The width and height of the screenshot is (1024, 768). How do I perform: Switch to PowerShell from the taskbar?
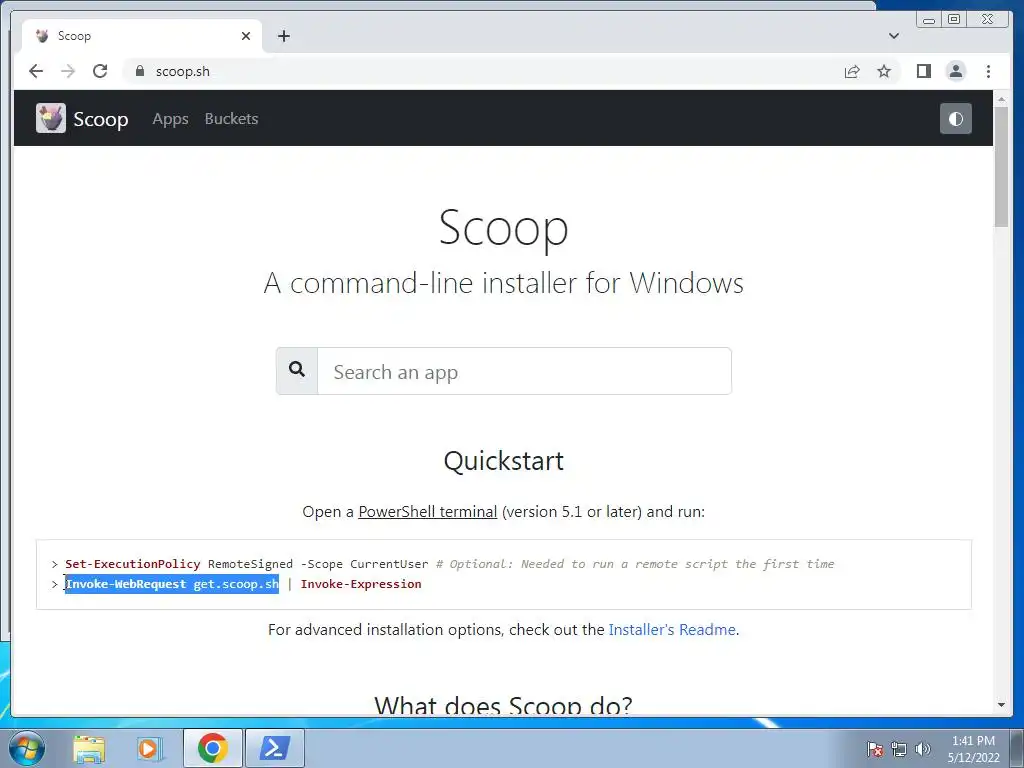tap(274, 748)
